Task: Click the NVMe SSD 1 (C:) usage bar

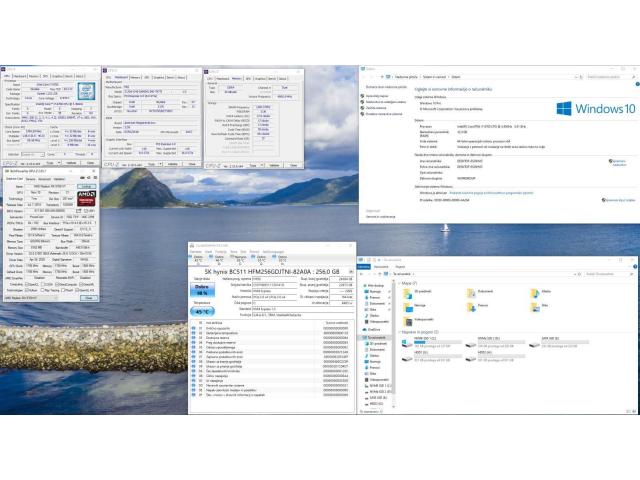Action: [x=438, y=342]
